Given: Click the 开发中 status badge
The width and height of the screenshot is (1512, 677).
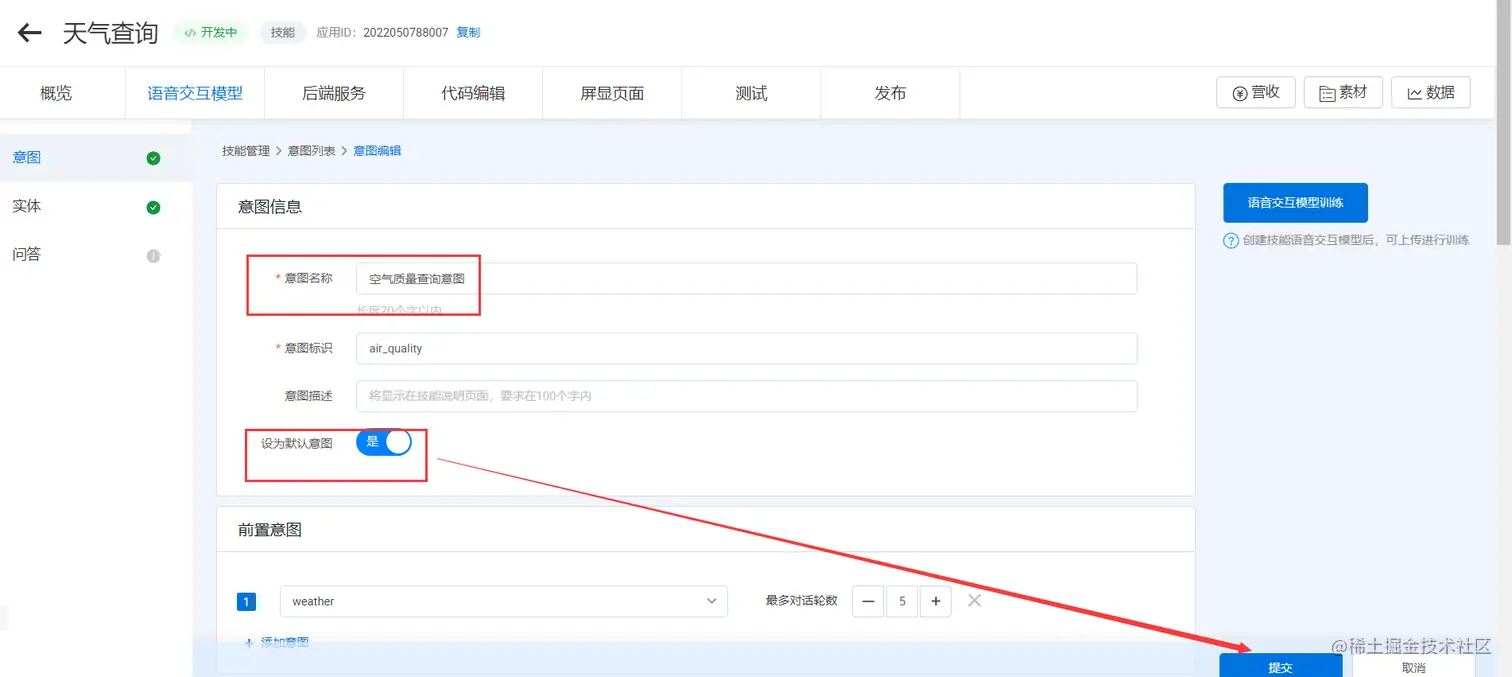Looking at the screenshot, I should pos(211,32).
